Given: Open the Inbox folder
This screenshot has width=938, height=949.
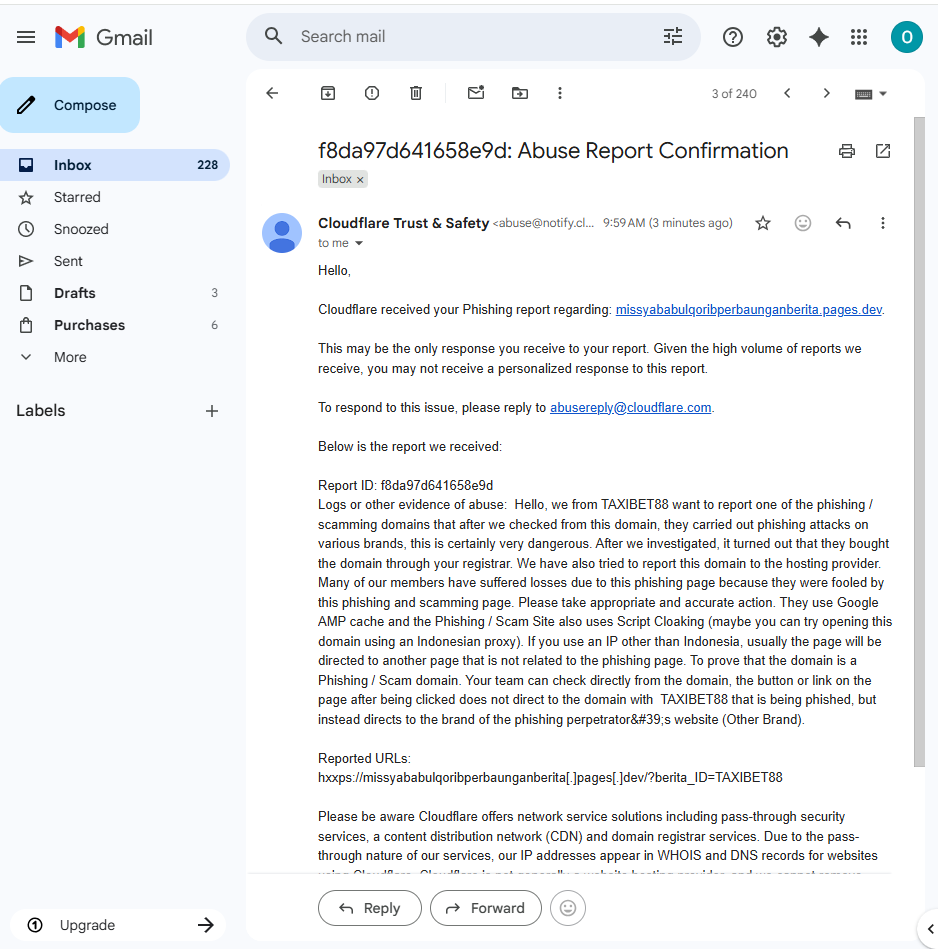Looking at the screenshot, I should 115,165.
